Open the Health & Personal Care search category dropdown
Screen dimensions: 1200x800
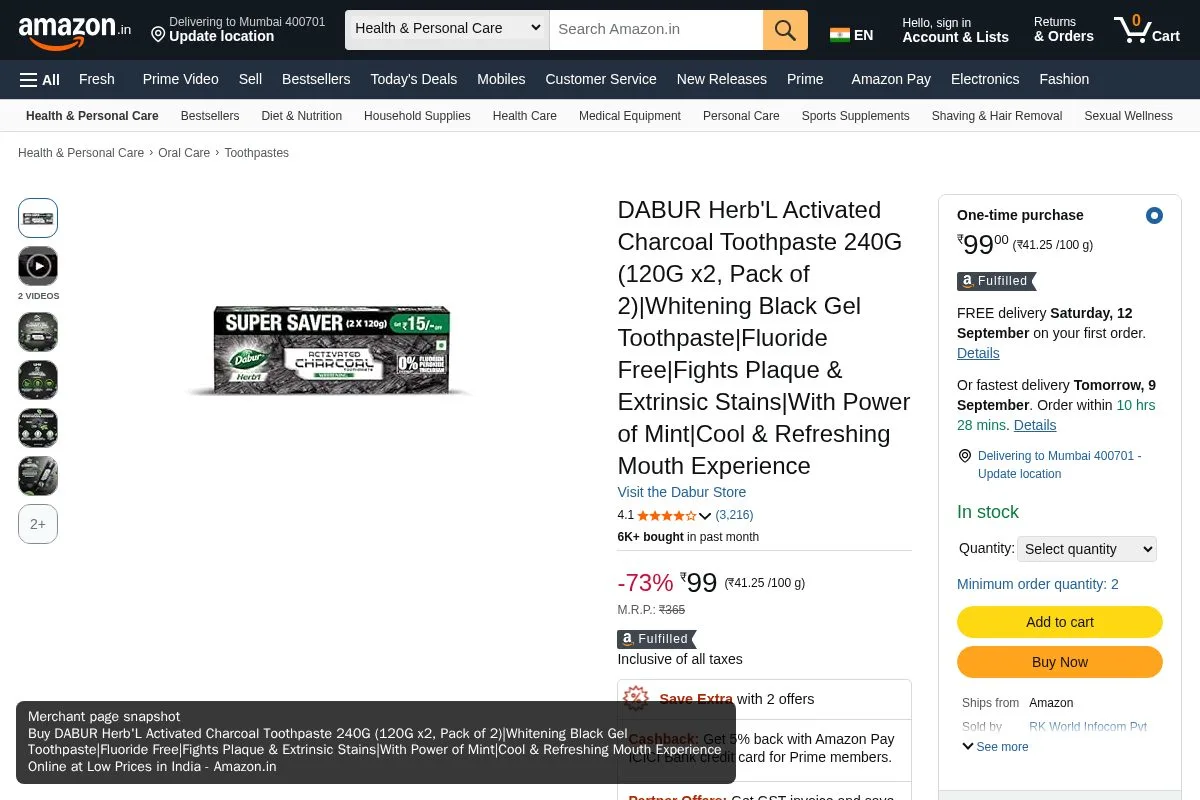pos(447,29)
